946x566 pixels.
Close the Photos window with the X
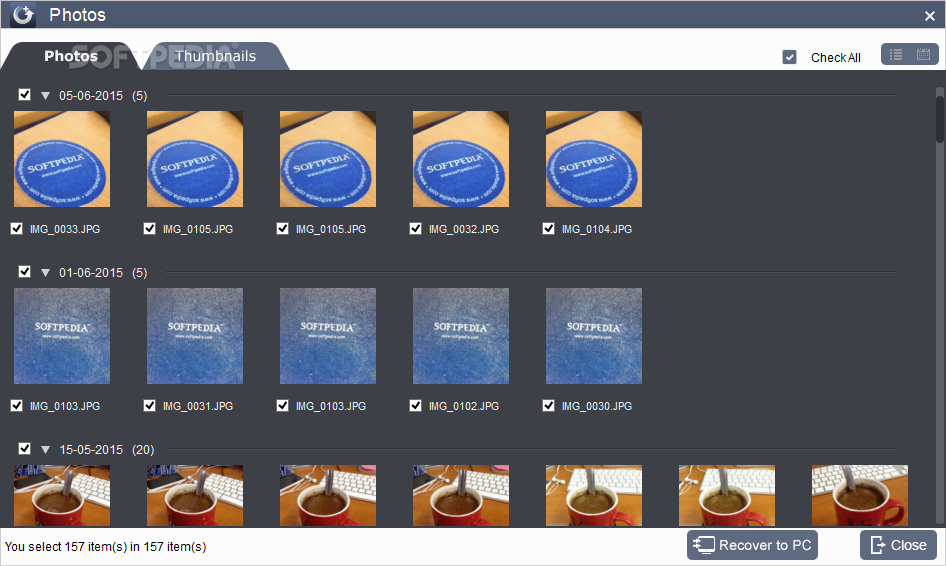click(x=930, y=16)
